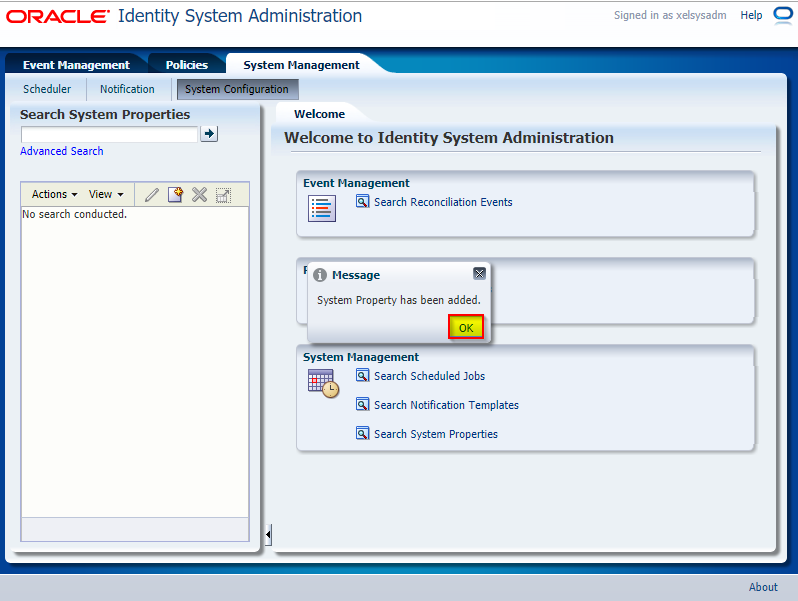The height and width of the screenshot is (601, 798).
Task: Click magnifier icon beside Search Scheduled Jobs
Action: [362, 376]
